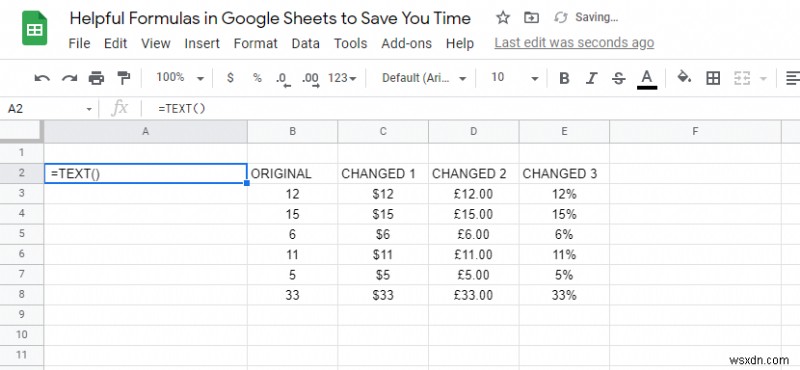Select the cell containing $5
800x370 pixels.
point(383,275)
